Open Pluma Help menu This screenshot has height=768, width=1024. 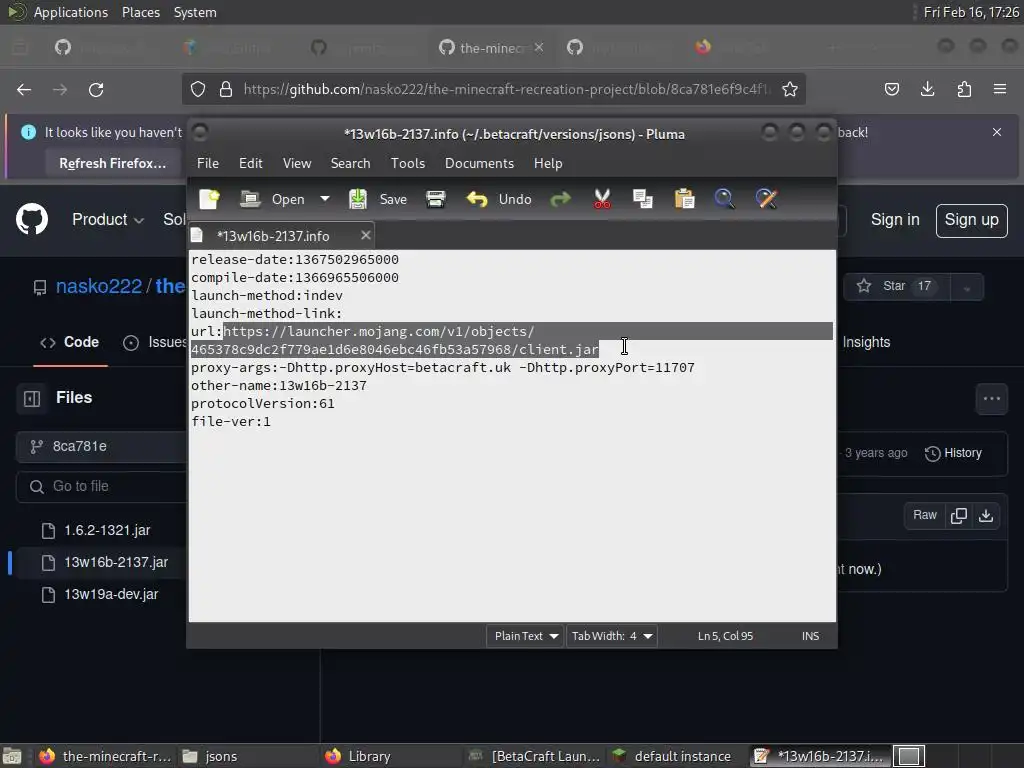coord(548,163)
